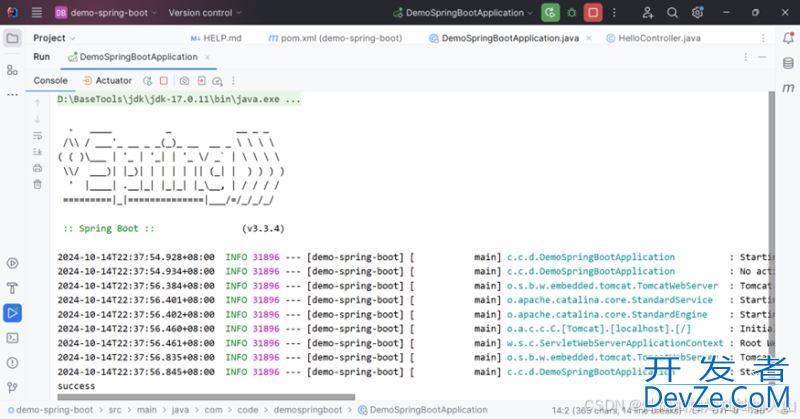
Task: Clear all console output with trash icon
Action: (x=37, y=184)
